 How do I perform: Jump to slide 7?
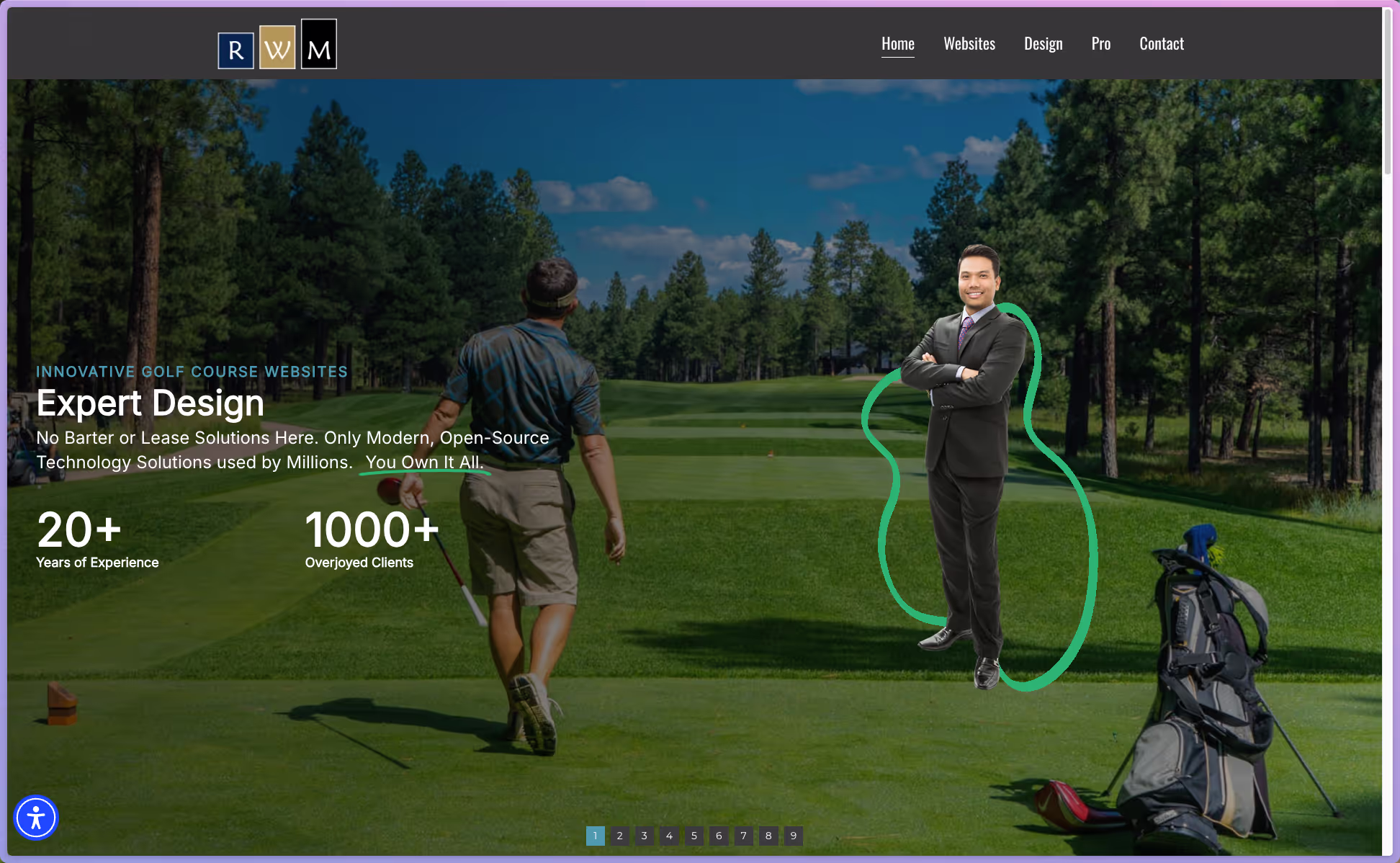(744, 836)
